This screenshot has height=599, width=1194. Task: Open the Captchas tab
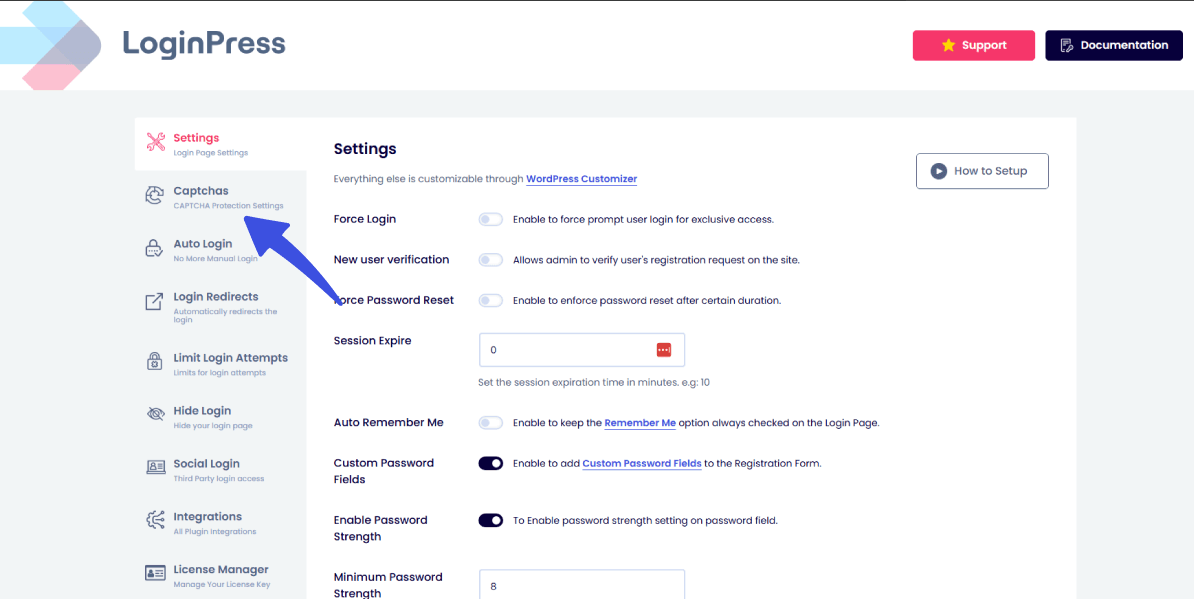221,196
